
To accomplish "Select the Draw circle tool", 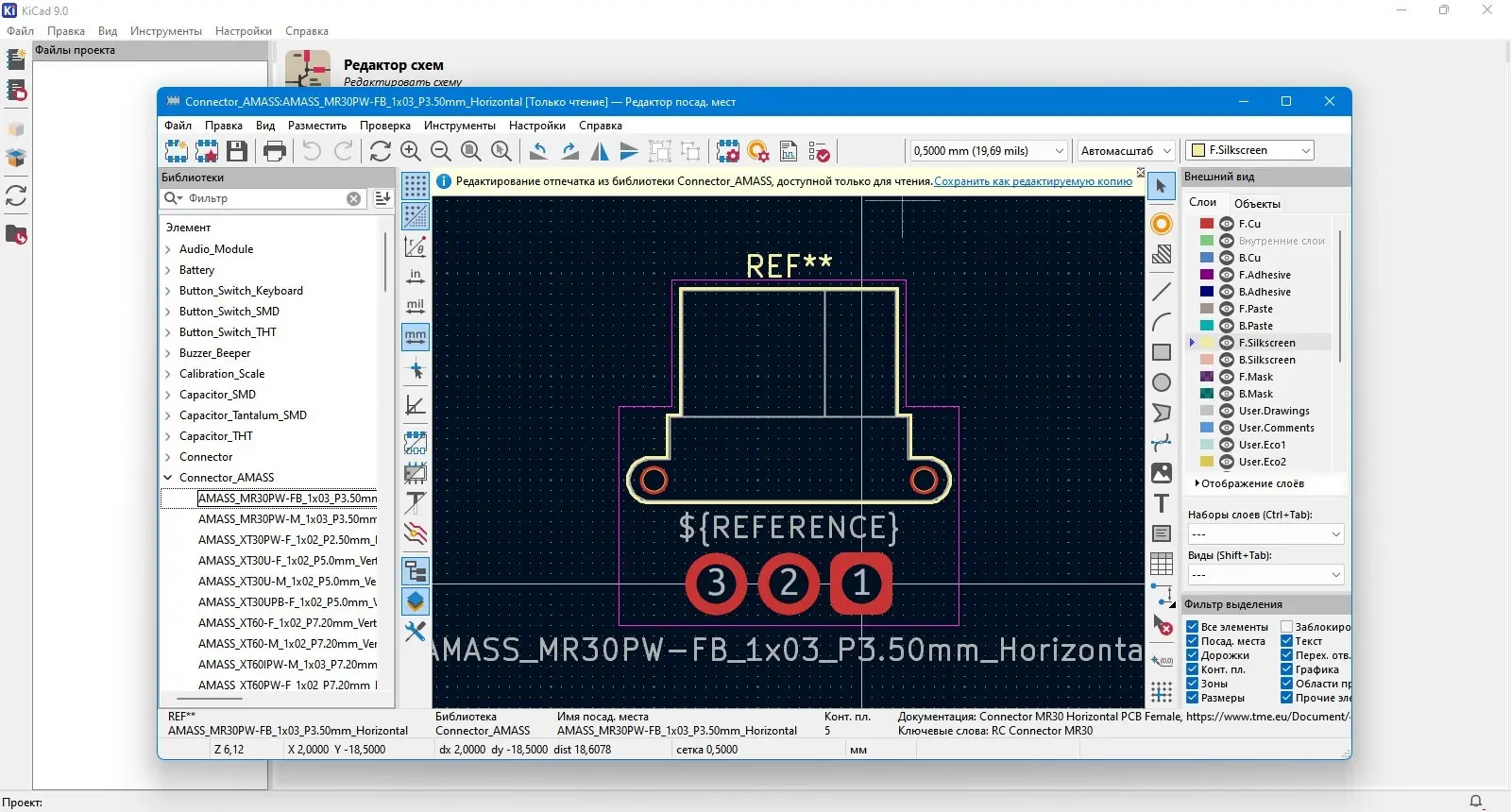I will (1162, 382).
